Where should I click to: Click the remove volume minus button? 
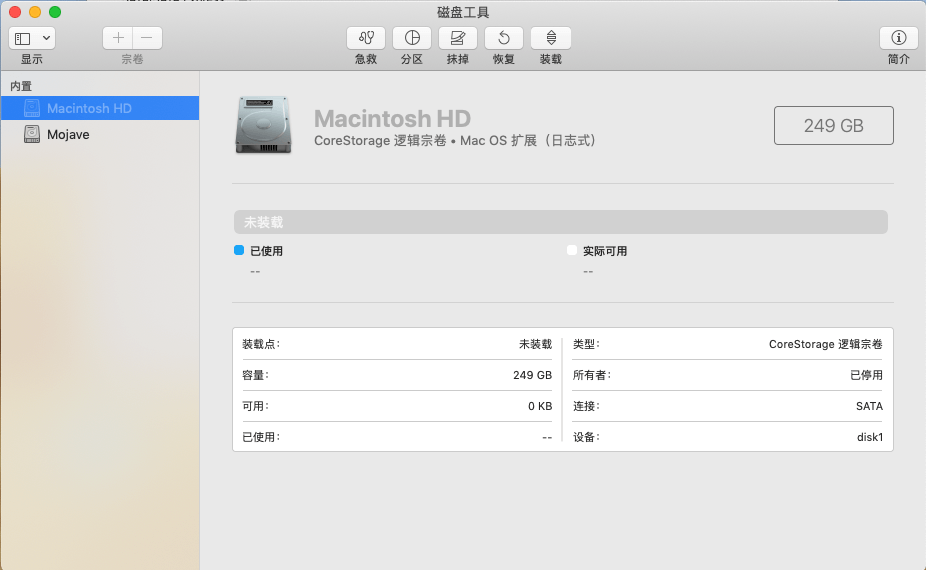tap(147, 38)
